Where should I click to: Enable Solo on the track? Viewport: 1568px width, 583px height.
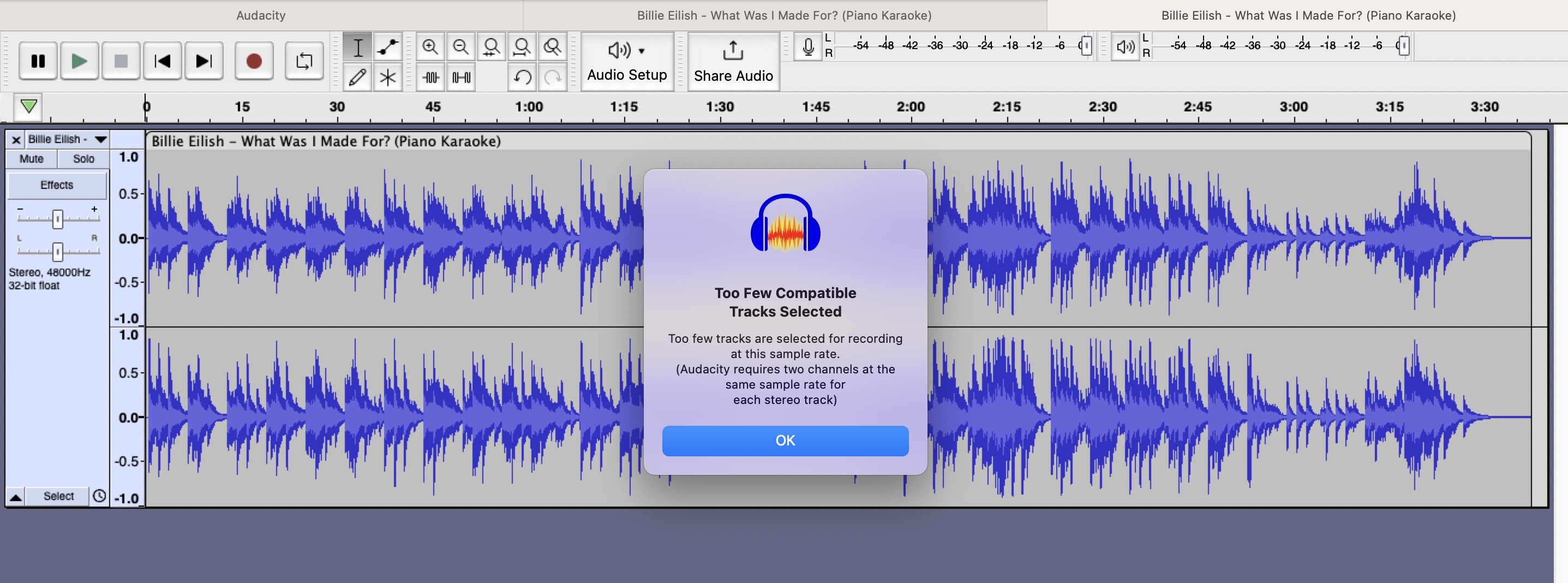[x=83, y=159]
